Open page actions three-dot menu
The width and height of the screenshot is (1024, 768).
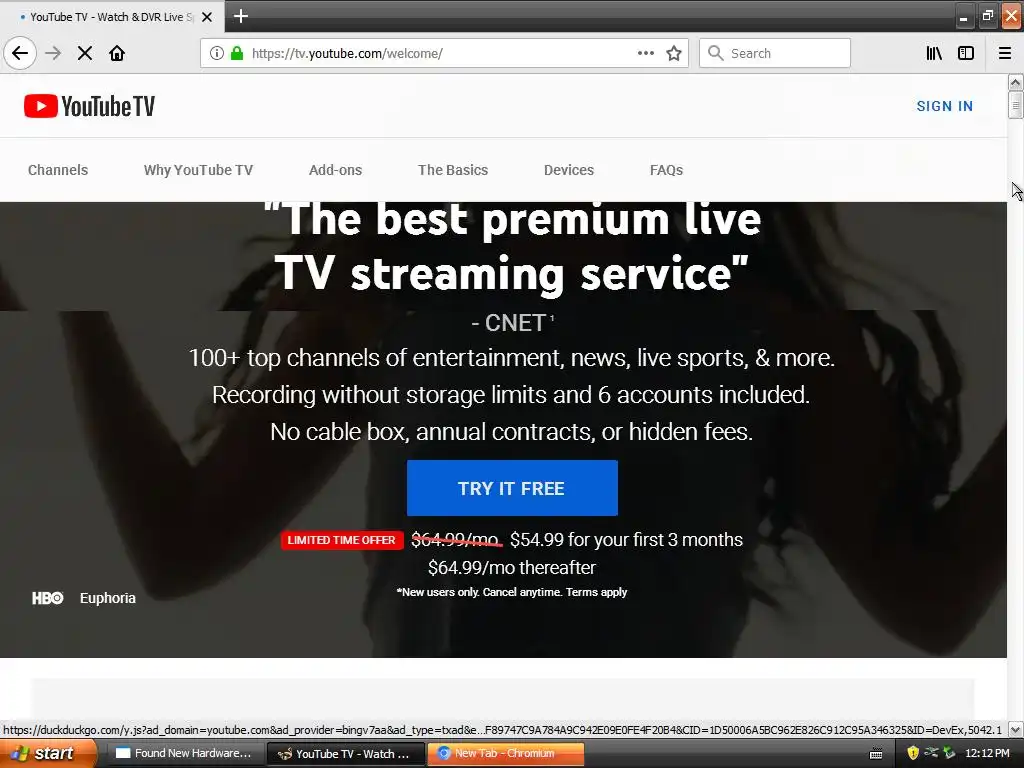coord(646,53)
